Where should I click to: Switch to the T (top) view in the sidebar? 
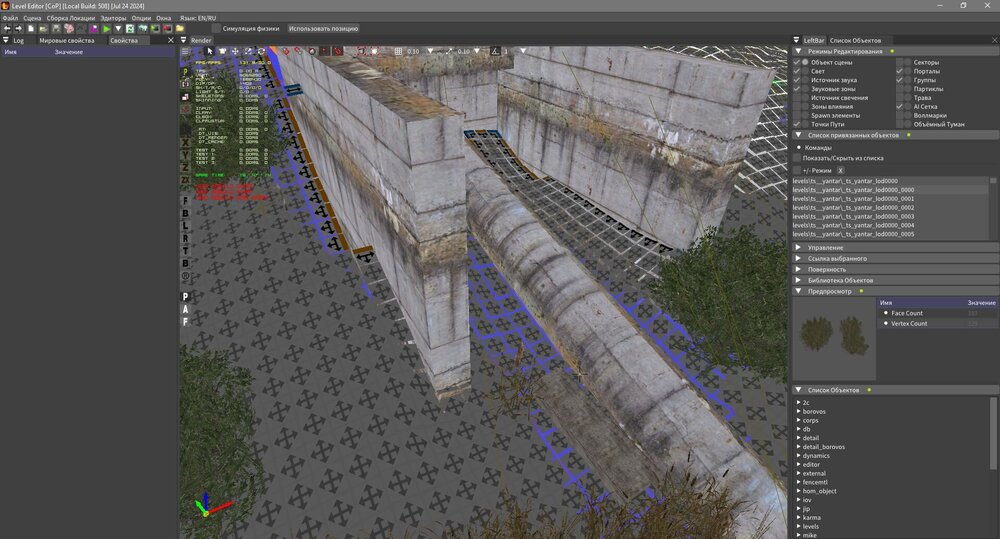(x=186, y=251)
